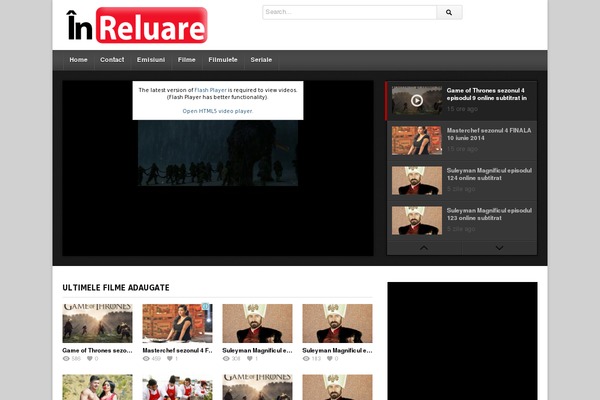Screen dimensions: 600x400
Task: Click '5 zile ago' under Suleyman episodul 124
Action: 461,189
